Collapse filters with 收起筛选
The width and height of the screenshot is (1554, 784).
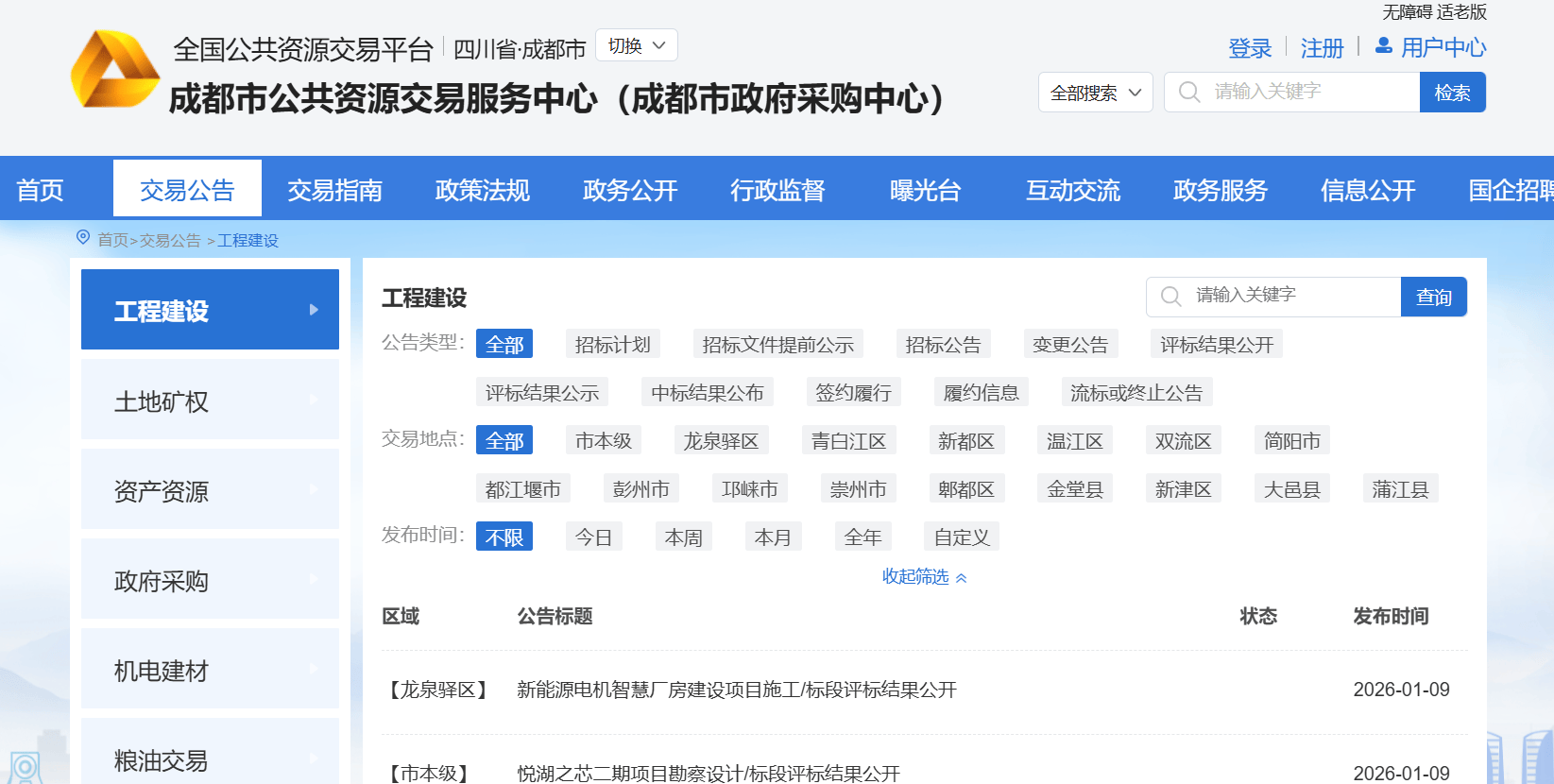click(924, 576)
